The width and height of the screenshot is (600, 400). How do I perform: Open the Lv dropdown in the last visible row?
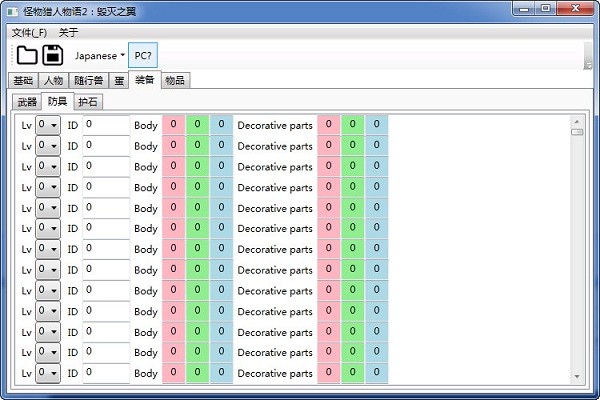point(47,373)
